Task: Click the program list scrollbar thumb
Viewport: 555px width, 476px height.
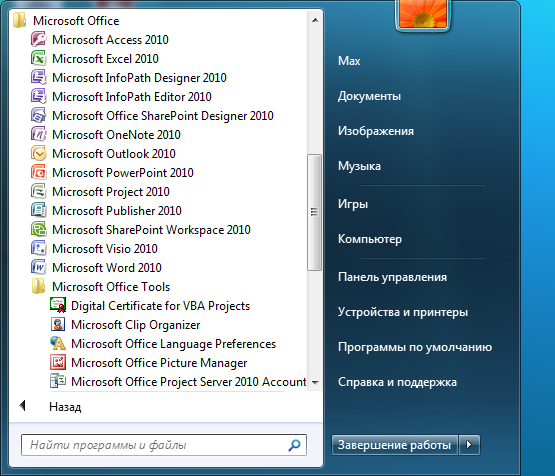Action: 314,212
